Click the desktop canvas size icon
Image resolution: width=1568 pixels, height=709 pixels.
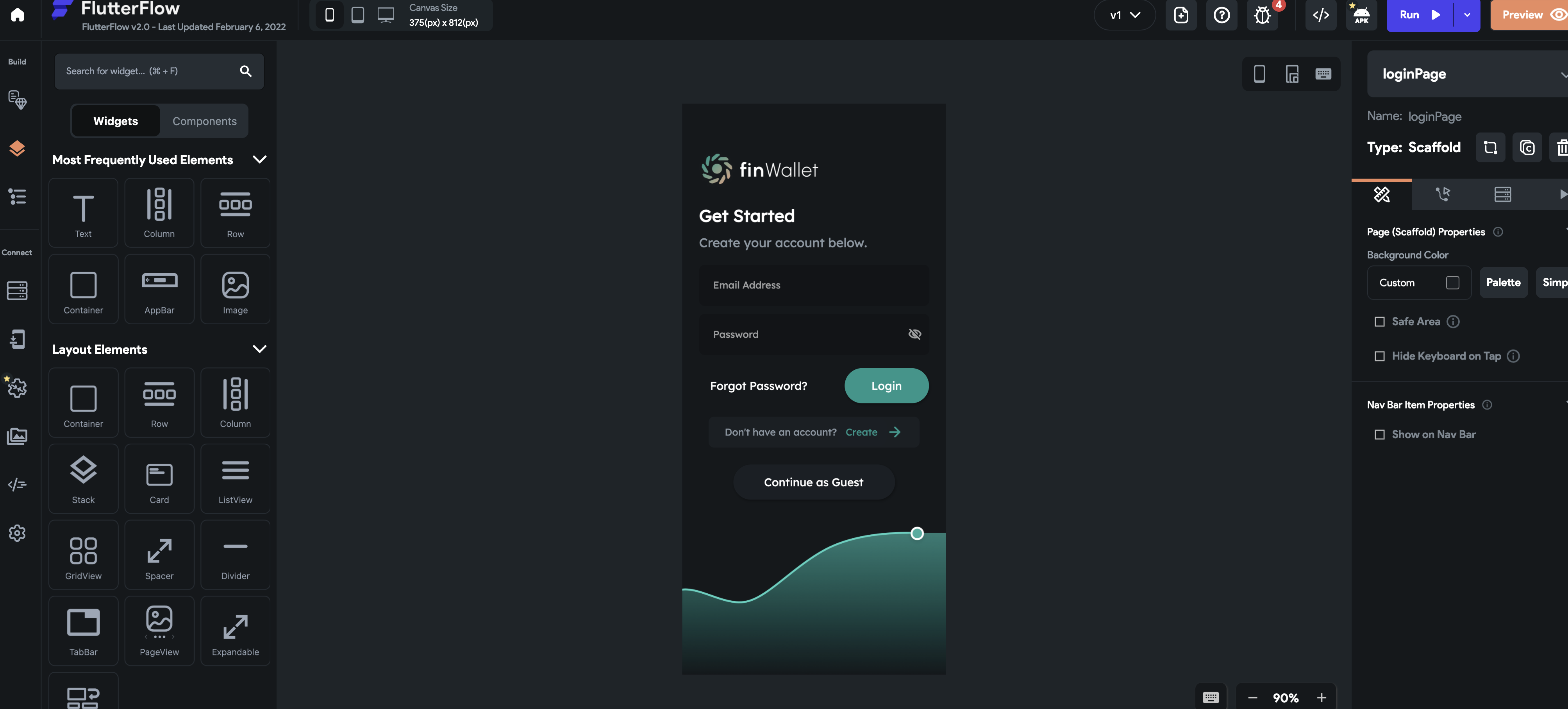point(385,14)
